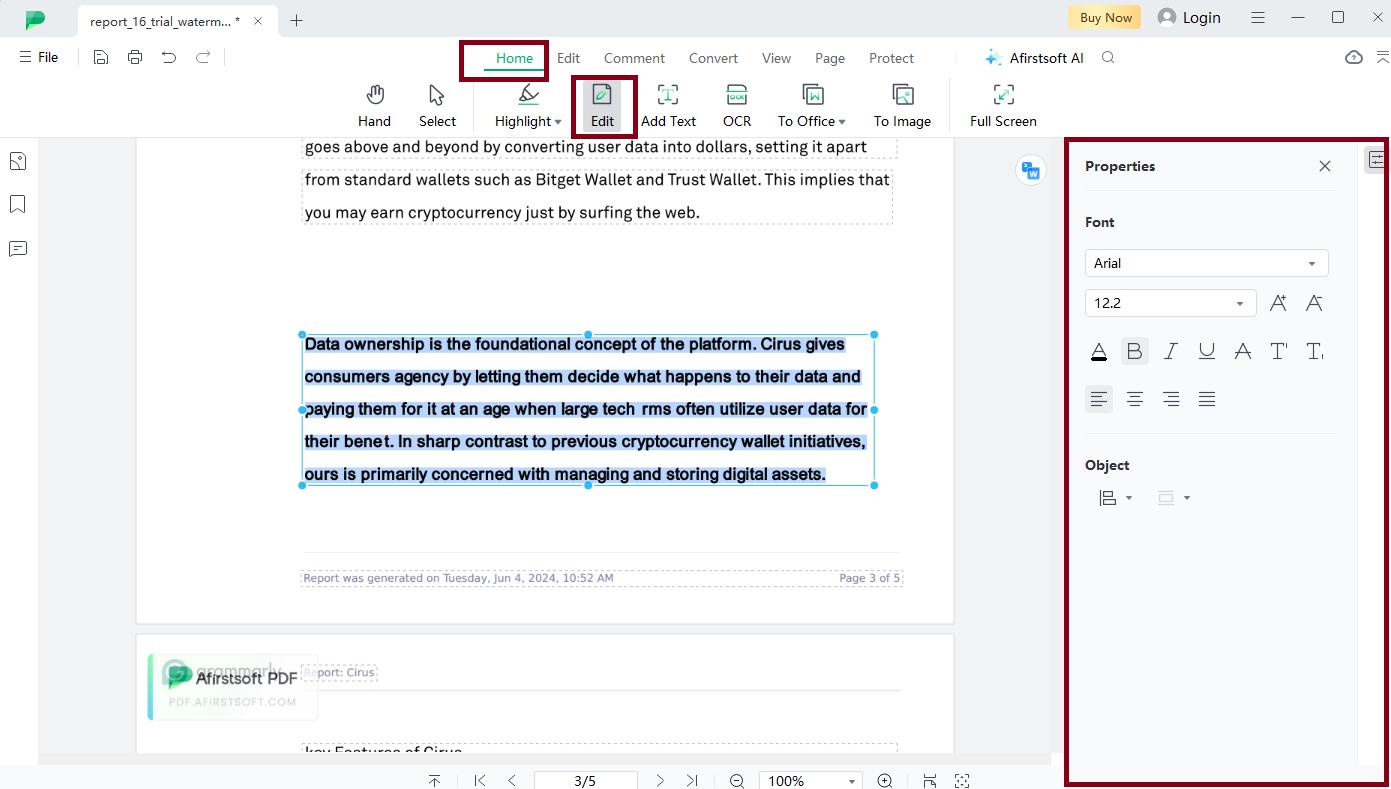Align text left

(x=1098, y=399)
